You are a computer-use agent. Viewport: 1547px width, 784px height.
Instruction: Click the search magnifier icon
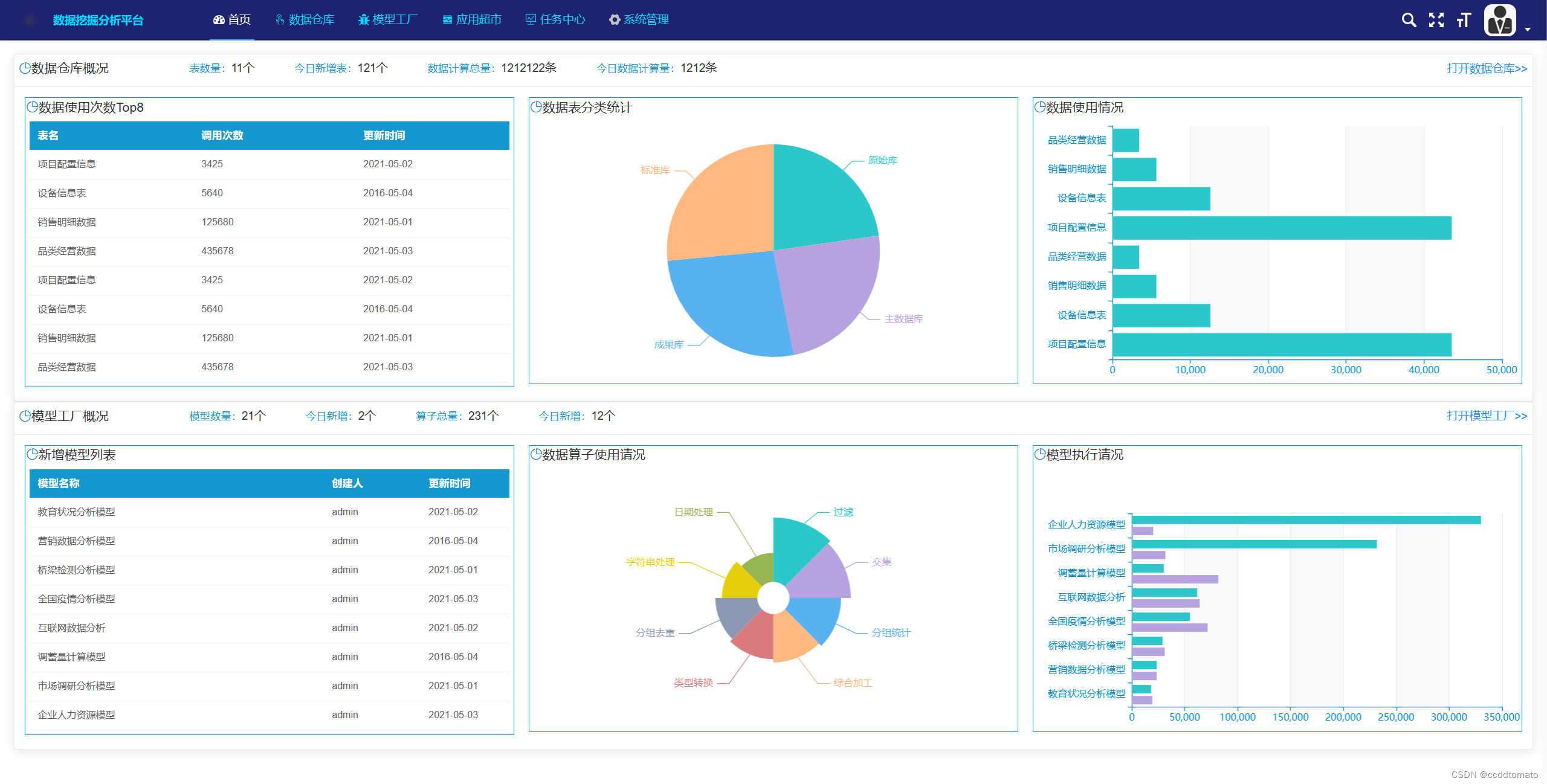tap(1408, 21)
